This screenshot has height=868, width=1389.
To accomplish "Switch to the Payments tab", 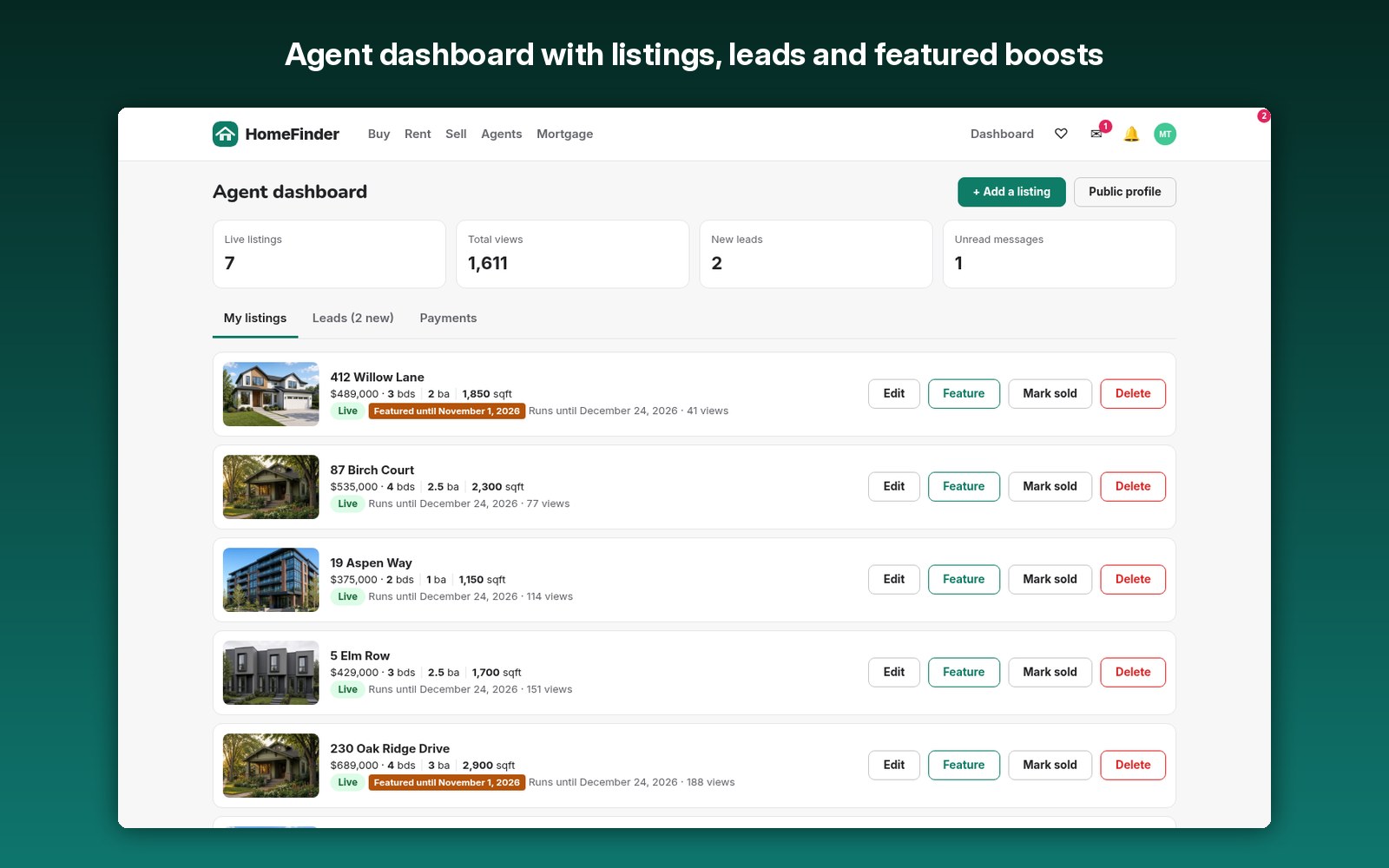I will pyautogui.click(x=448, y=318).
